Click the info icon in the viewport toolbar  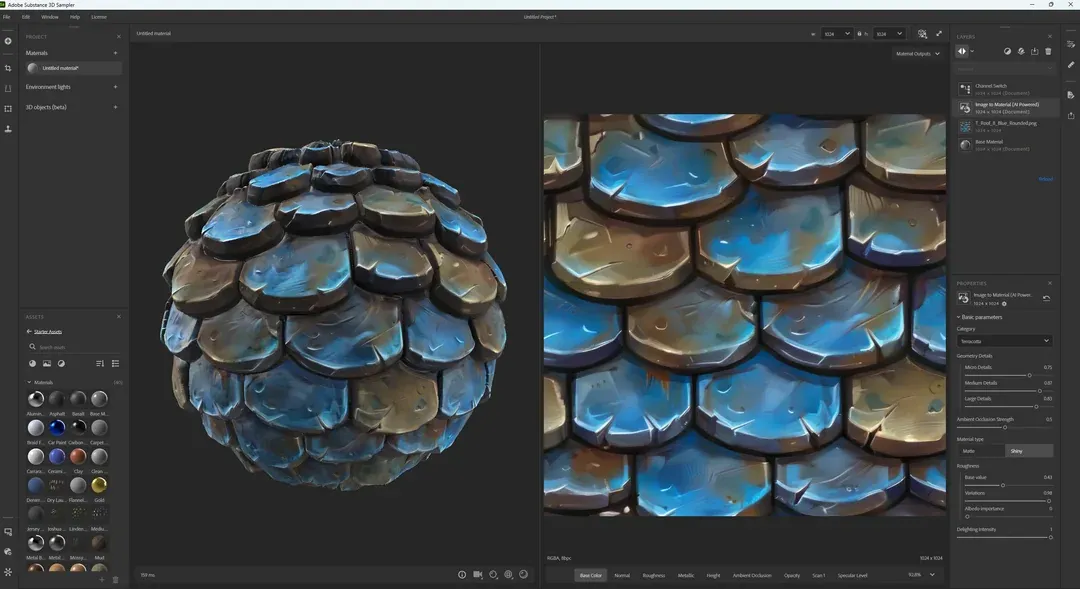pos(462,575)
